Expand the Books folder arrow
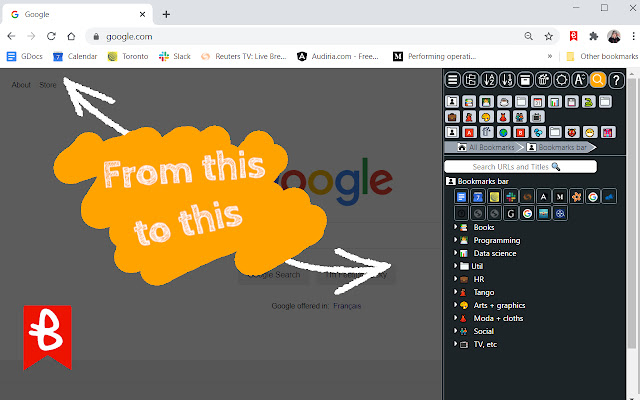The image size is (640, 400). tap(455, 227)
